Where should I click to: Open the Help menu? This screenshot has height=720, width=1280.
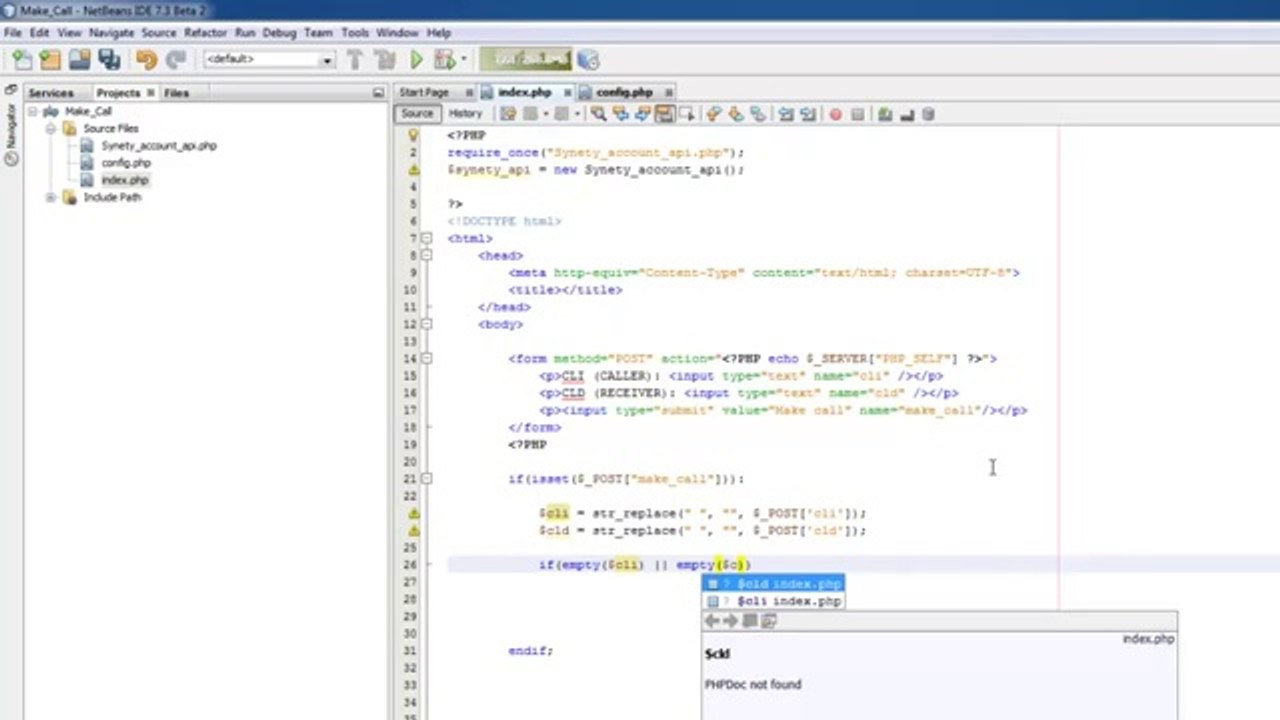coord(439,33)
